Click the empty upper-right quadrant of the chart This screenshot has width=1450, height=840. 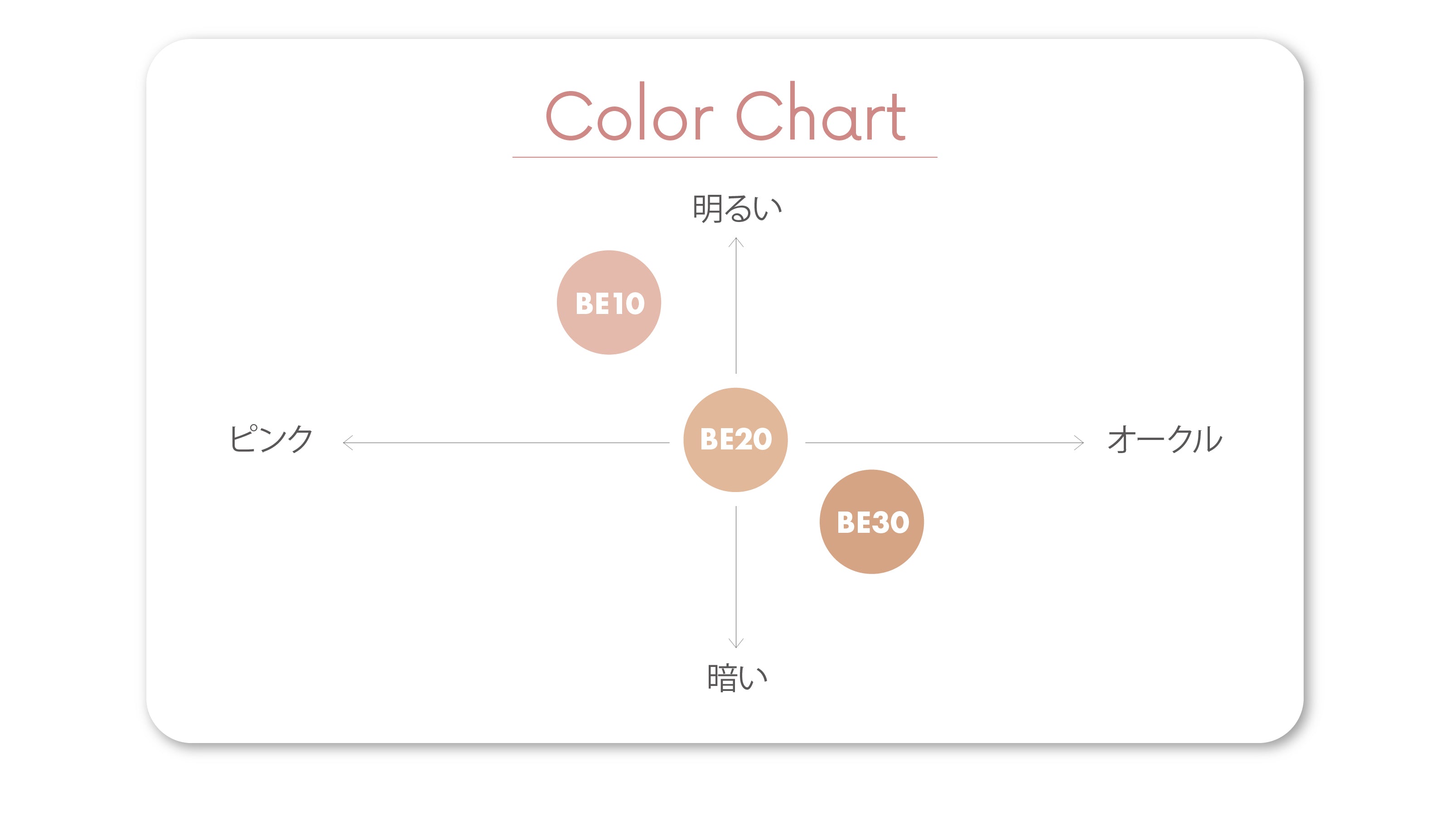[x=978, y=299]
